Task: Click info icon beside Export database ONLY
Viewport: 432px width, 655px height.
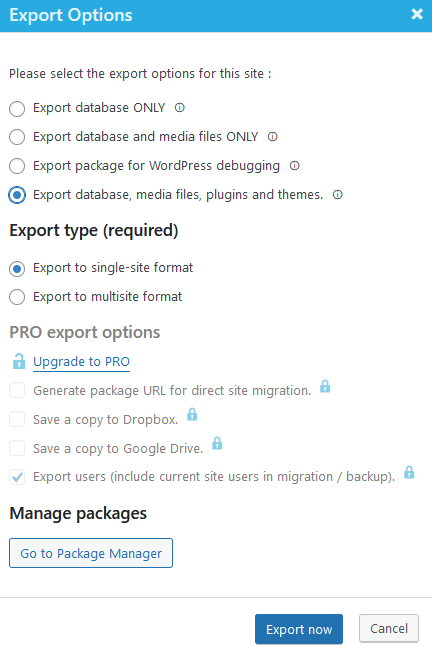Action: (x=180, y=108)
